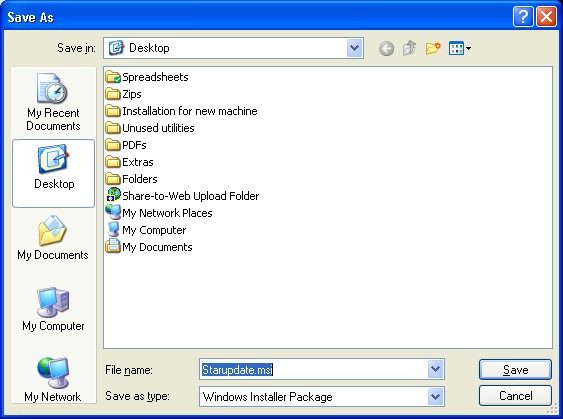Click the Cancel button
The image size is (563, 419).
pos(515,396)
